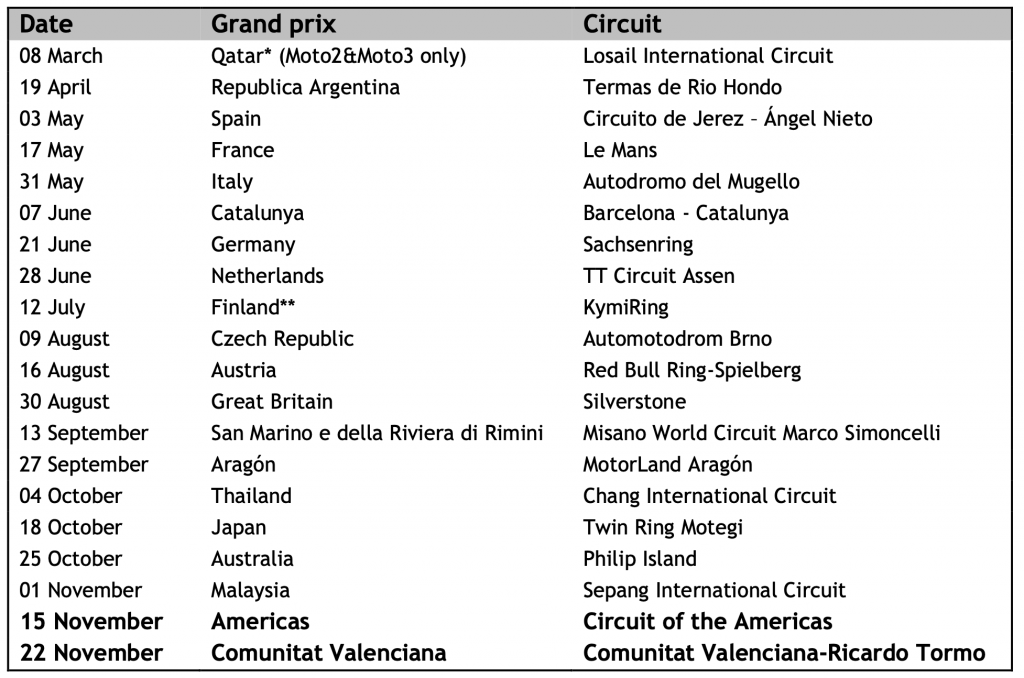The height and width of the screenshot is (678, 1024).
Task: Select the Qatar Moto2&Moto3 only cell
Action: 339,56
